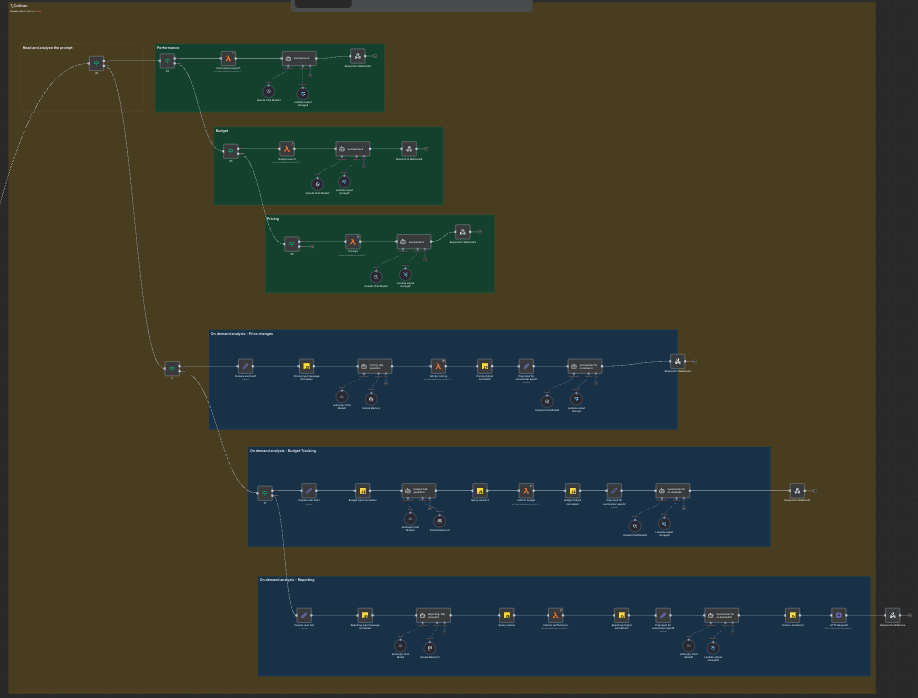Click the HTTP request node in Reporting section
The image size is (918, 698).
[x=839, y=615]
